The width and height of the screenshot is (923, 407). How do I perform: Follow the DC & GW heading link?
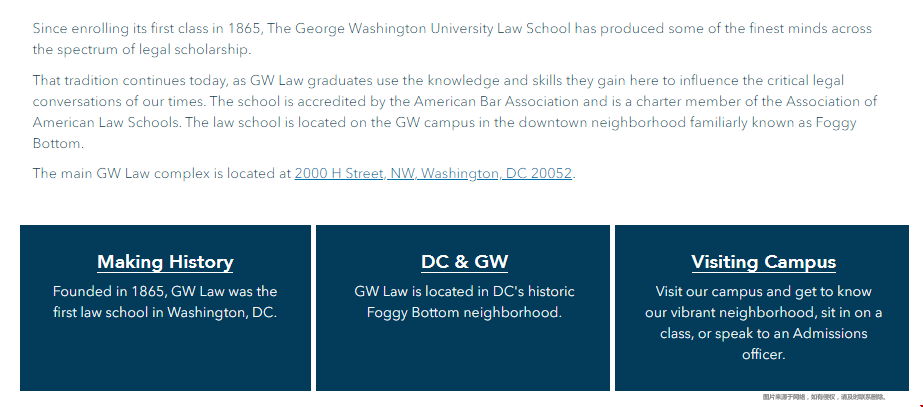click(464, 262)
